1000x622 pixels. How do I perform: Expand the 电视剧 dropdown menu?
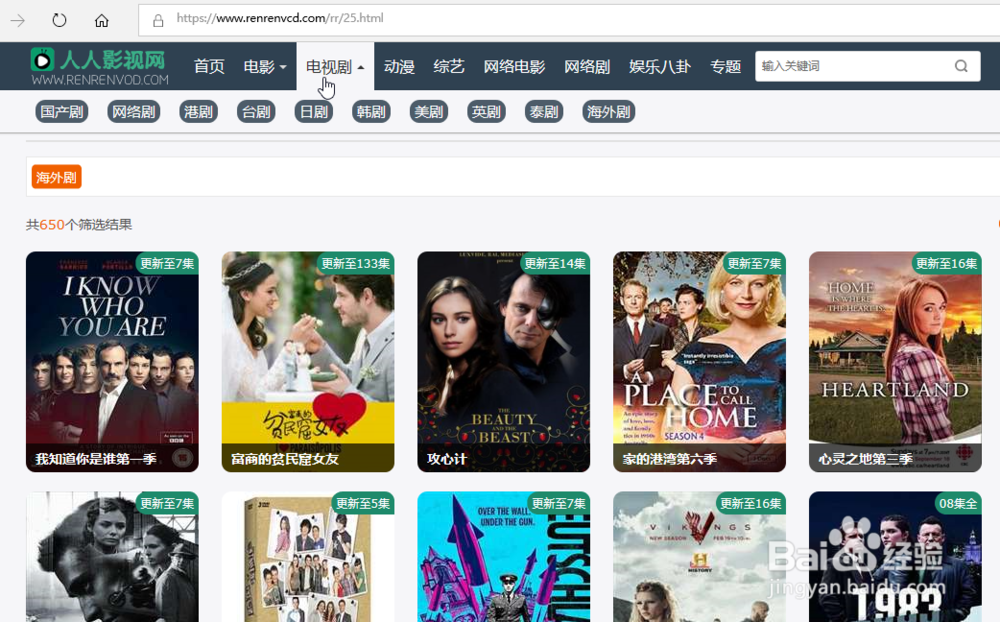[335, 66]
